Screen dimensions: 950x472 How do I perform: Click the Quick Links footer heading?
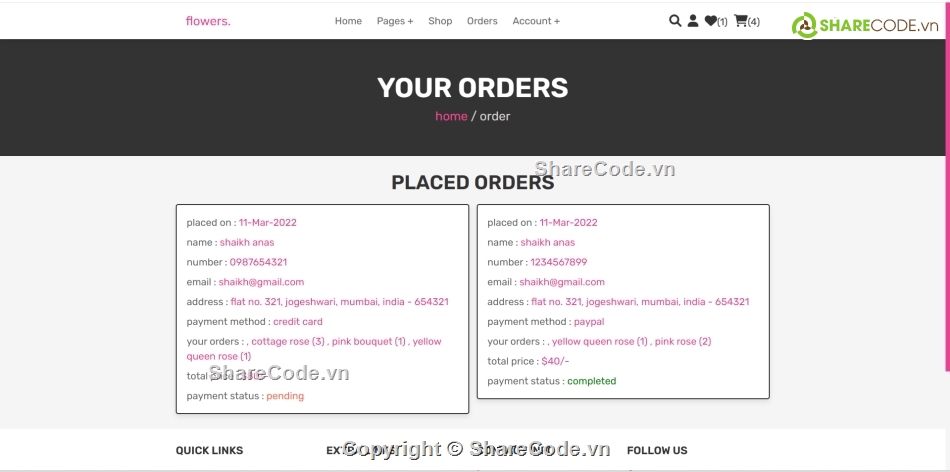point(209,451)
